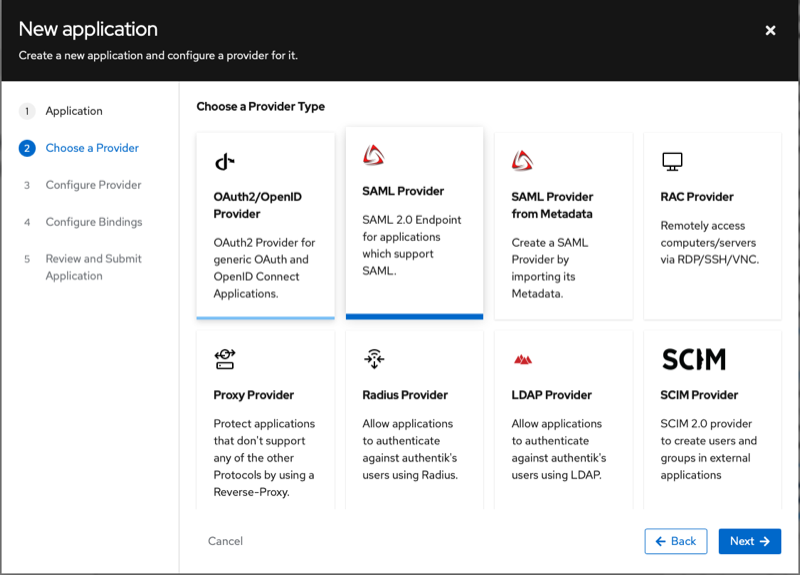The width and height of the screenshot is (800, 575).
Task: Proceed with the Next button
Action: 749,541
